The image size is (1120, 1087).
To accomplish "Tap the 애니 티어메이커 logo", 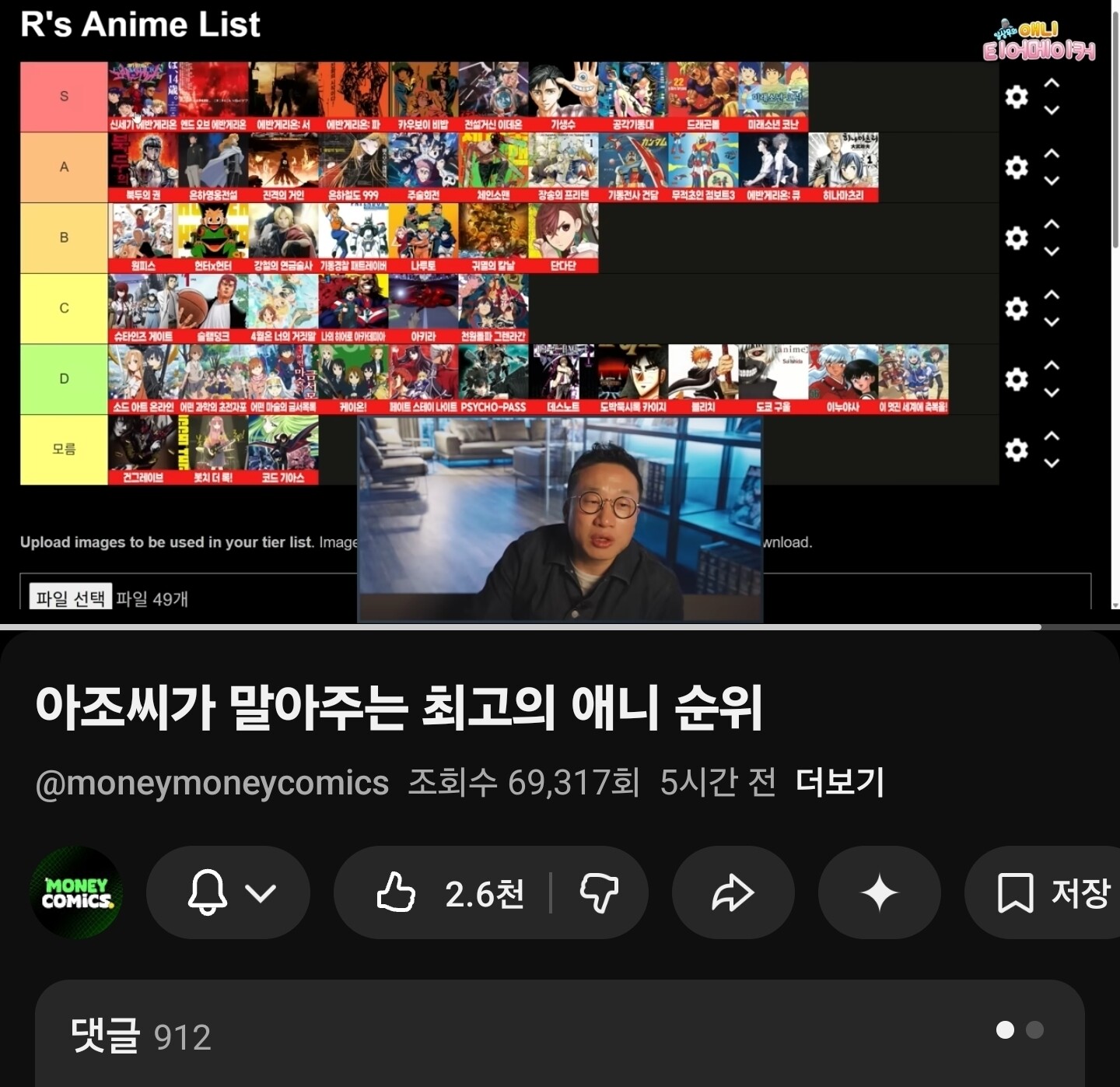I will [1038, 40].
